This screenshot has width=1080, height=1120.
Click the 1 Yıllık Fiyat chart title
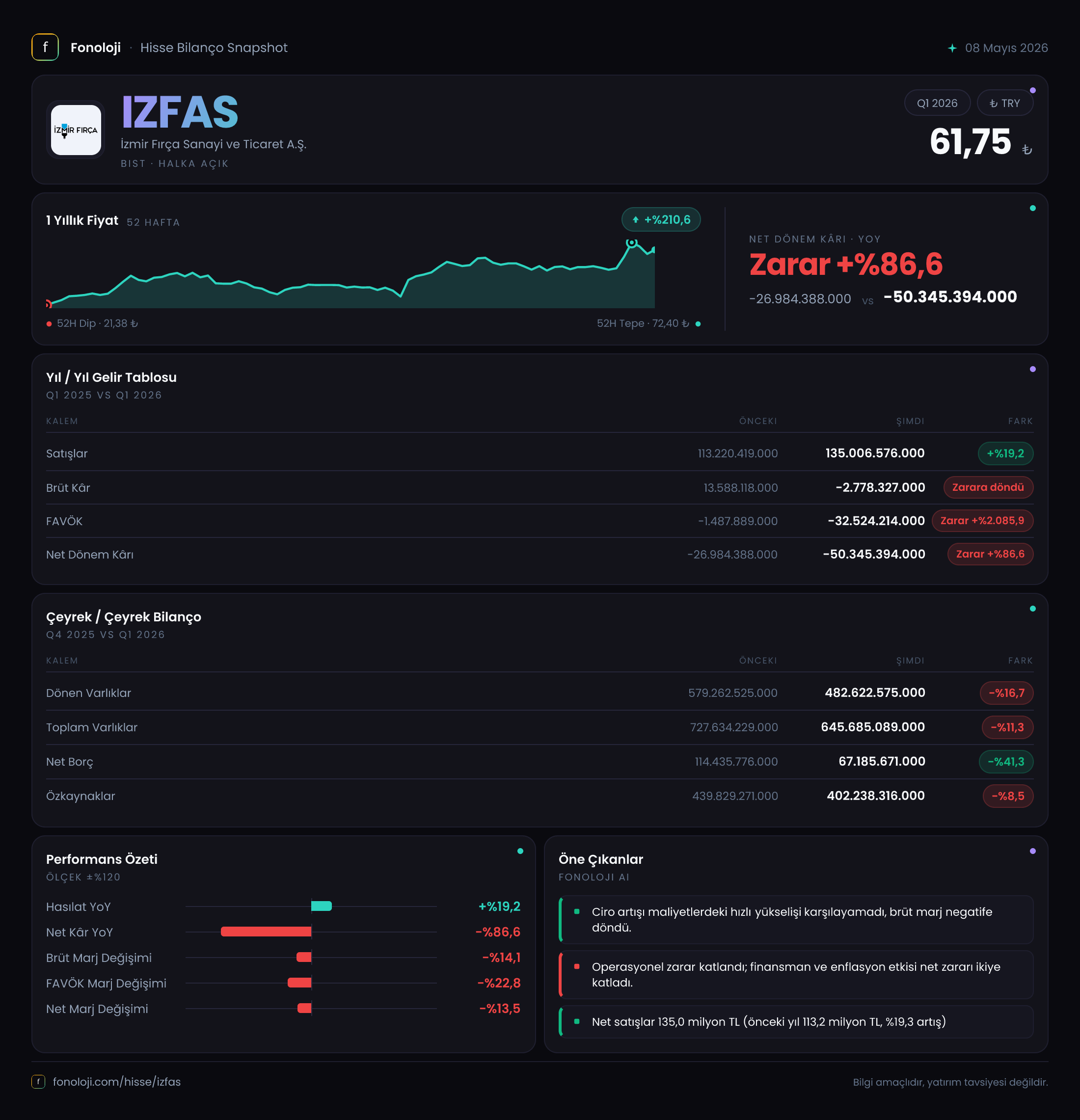point(82,220)
